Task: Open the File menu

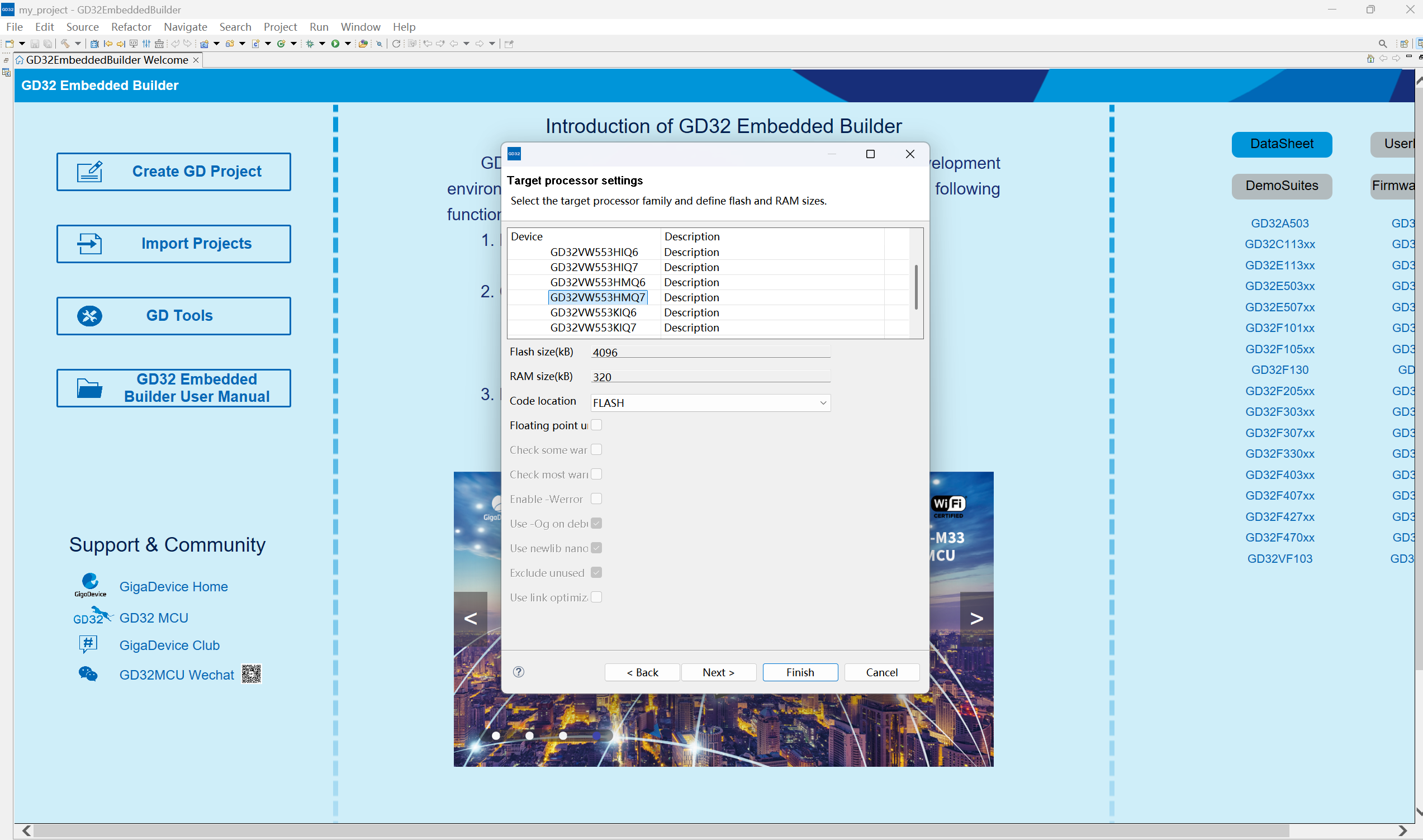Action: (14, 27)
